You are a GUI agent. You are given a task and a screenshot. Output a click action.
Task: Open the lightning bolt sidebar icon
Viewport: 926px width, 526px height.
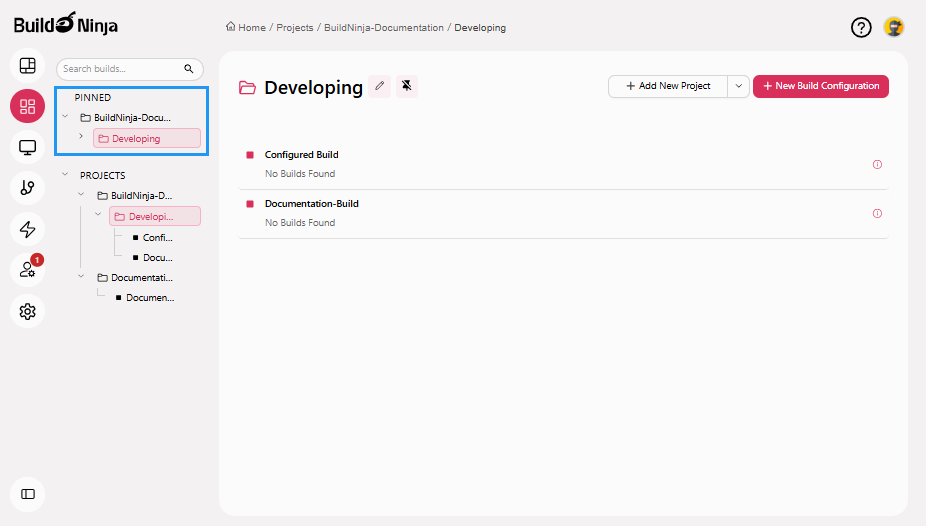pyautogui.click(x=27, y=229)
